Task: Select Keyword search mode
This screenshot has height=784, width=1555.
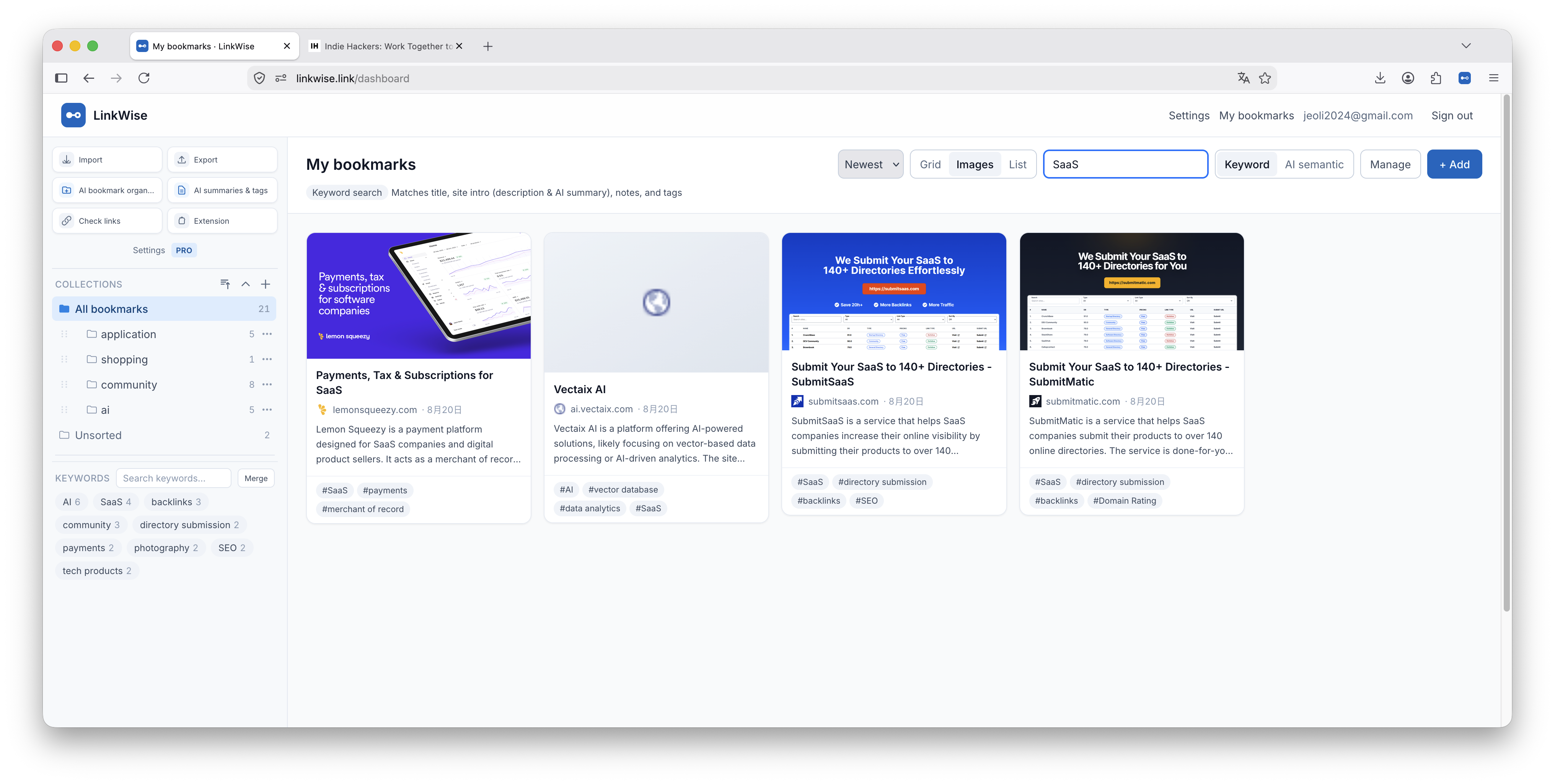Action: [x=1247, y=164]
